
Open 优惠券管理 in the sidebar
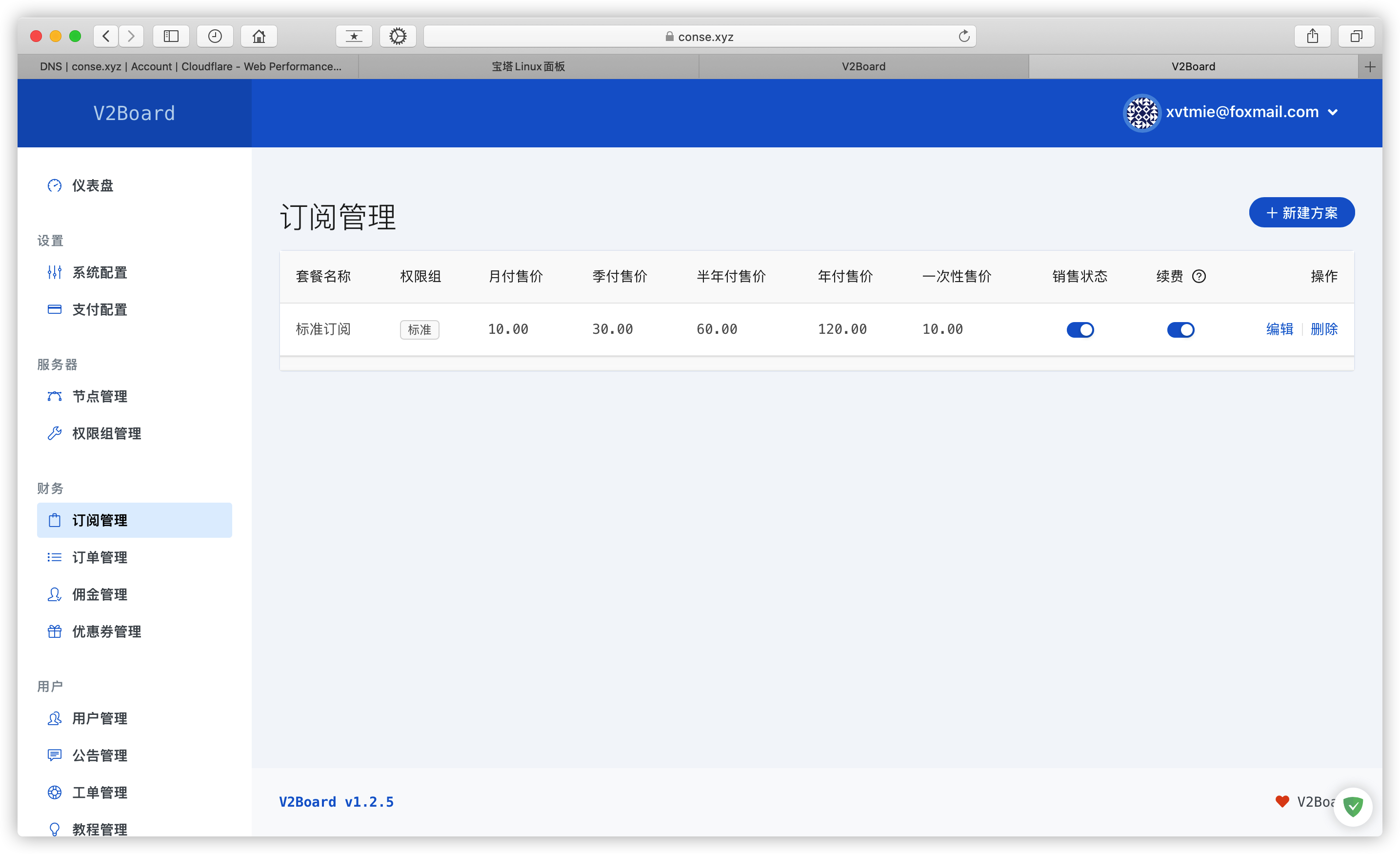135,631
